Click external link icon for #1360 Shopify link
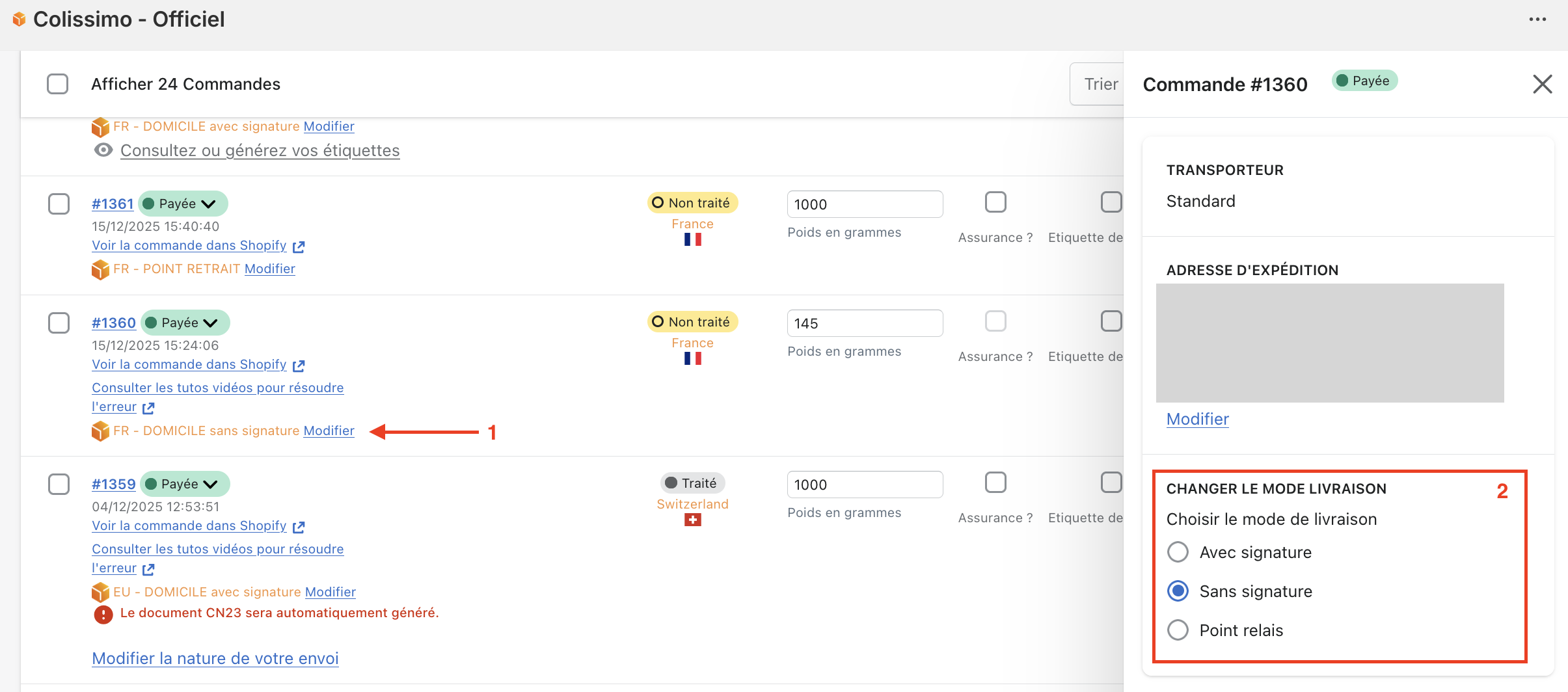The height and width of the screenshot is (692, 1568). 299,366
